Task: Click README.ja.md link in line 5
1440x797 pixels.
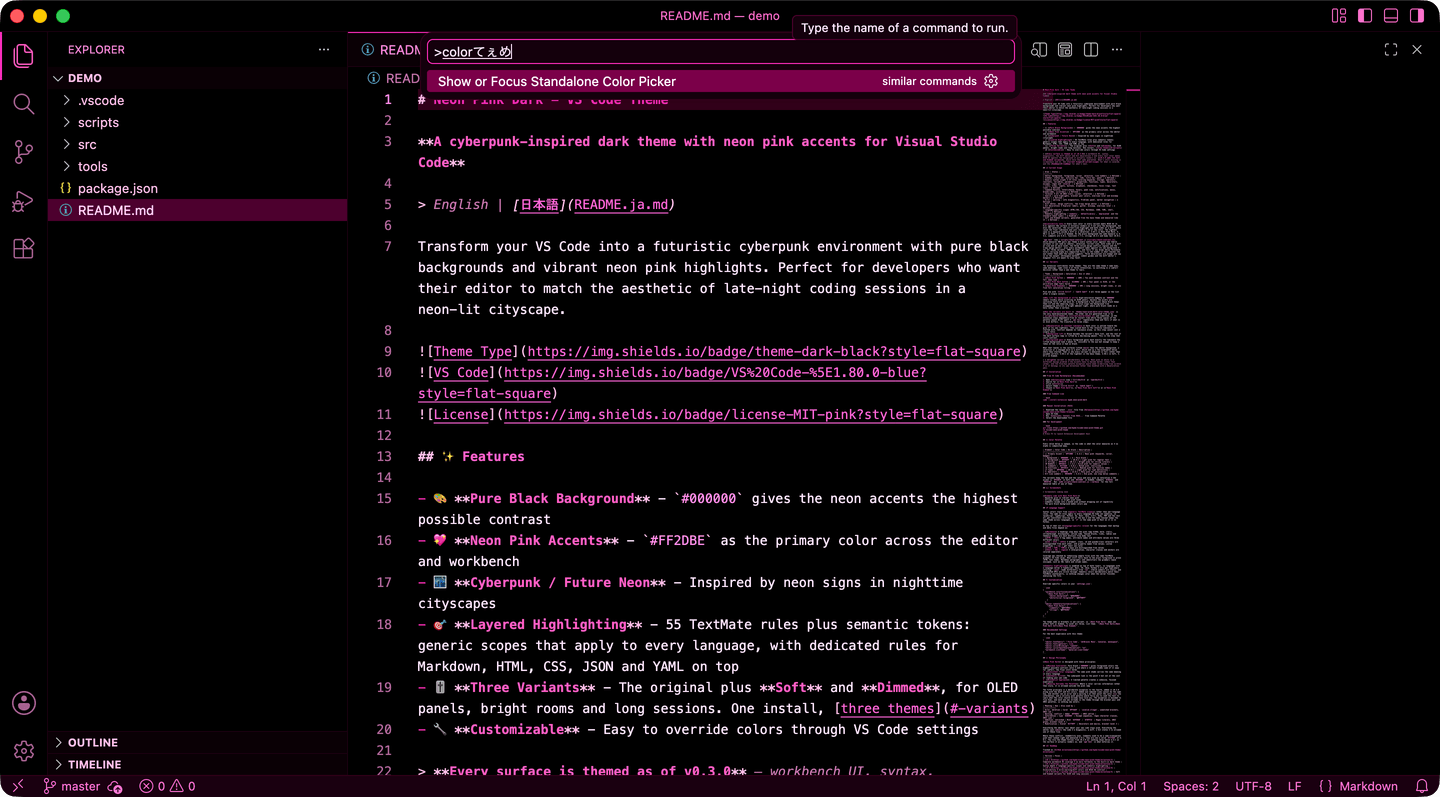Action: tap(621, 204)
